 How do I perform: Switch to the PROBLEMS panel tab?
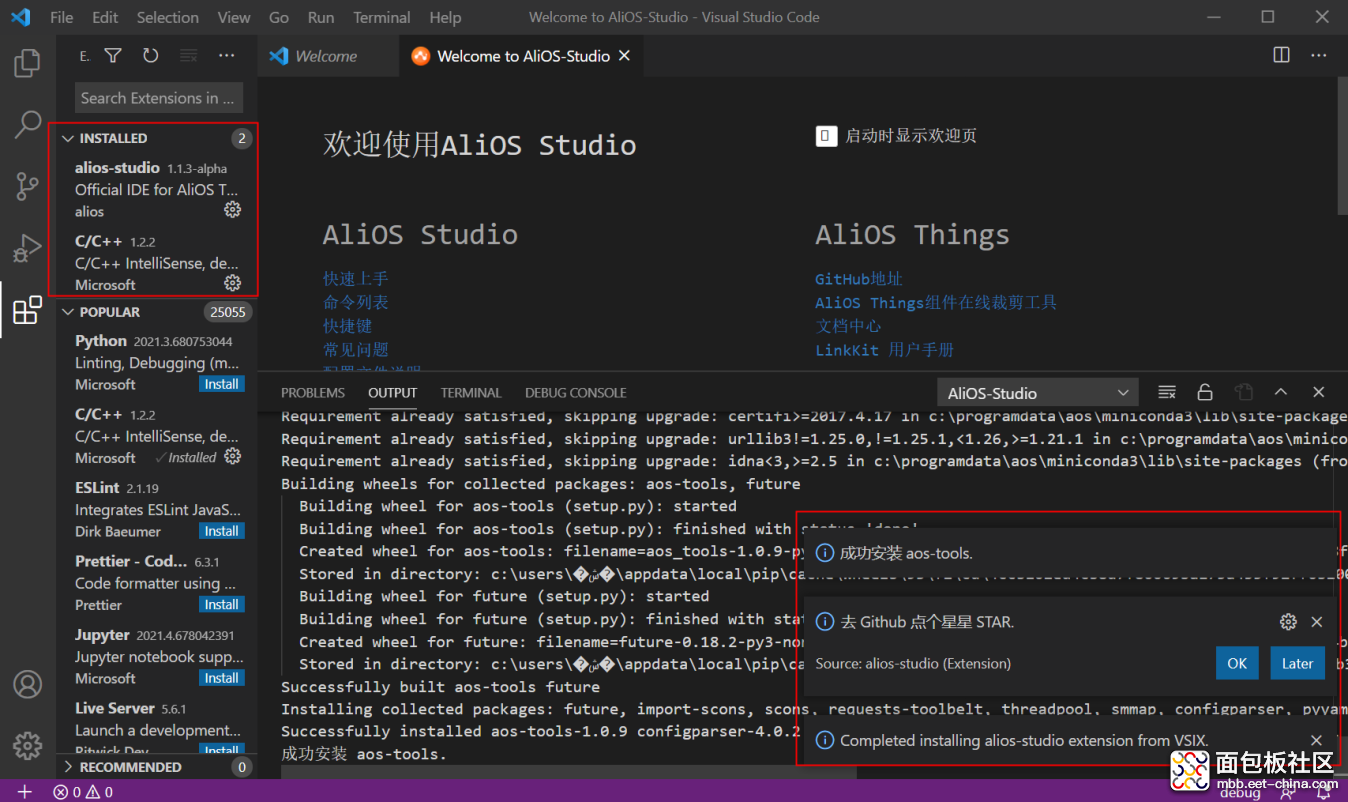313,393
